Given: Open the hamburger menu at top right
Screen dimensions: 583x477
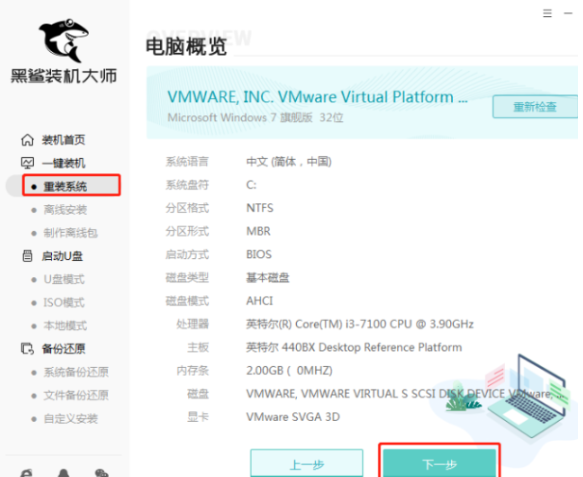Looking at the screenshot, I should [x=547, y=13].
